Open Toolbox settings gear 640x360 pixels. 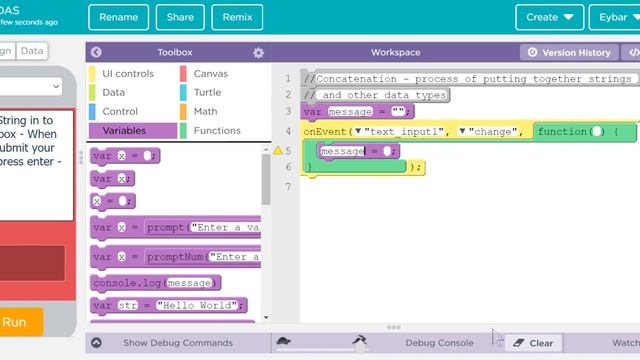tap(258, 53)
